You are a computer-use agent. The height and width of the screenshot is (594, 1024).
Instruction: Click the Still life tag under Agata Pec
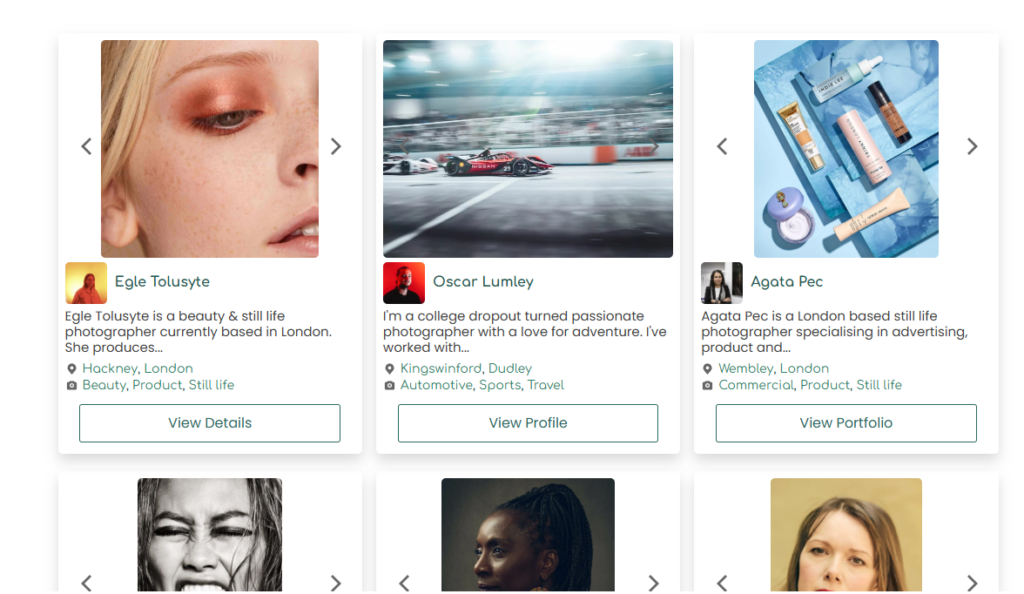click(879, 385)
